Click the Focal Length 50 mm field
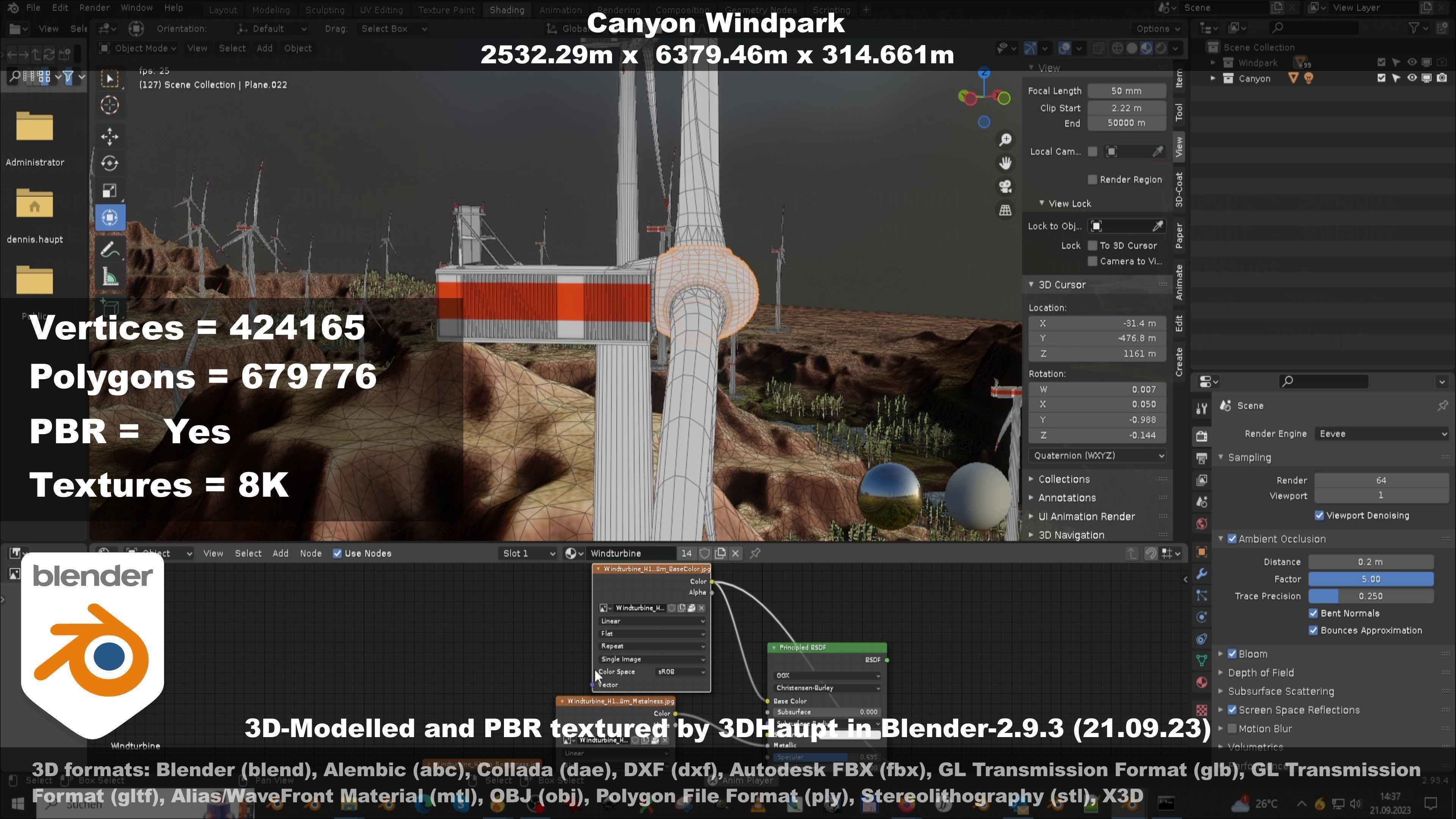This screenshot has height=819, width=1456. pos(1127,91)
